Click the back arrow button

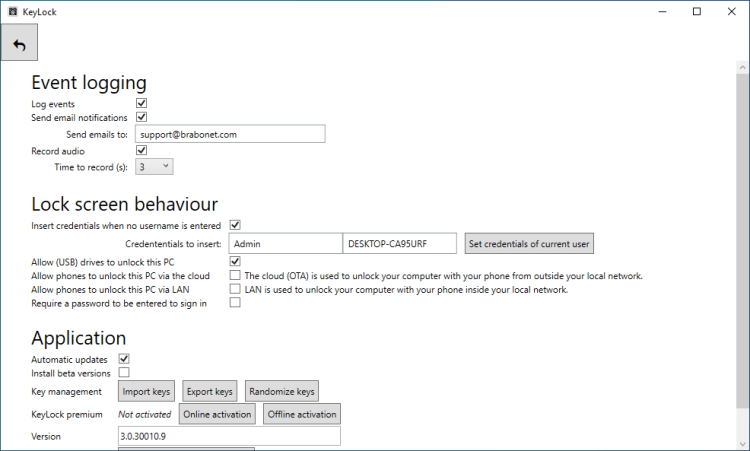tap(19, 42)
